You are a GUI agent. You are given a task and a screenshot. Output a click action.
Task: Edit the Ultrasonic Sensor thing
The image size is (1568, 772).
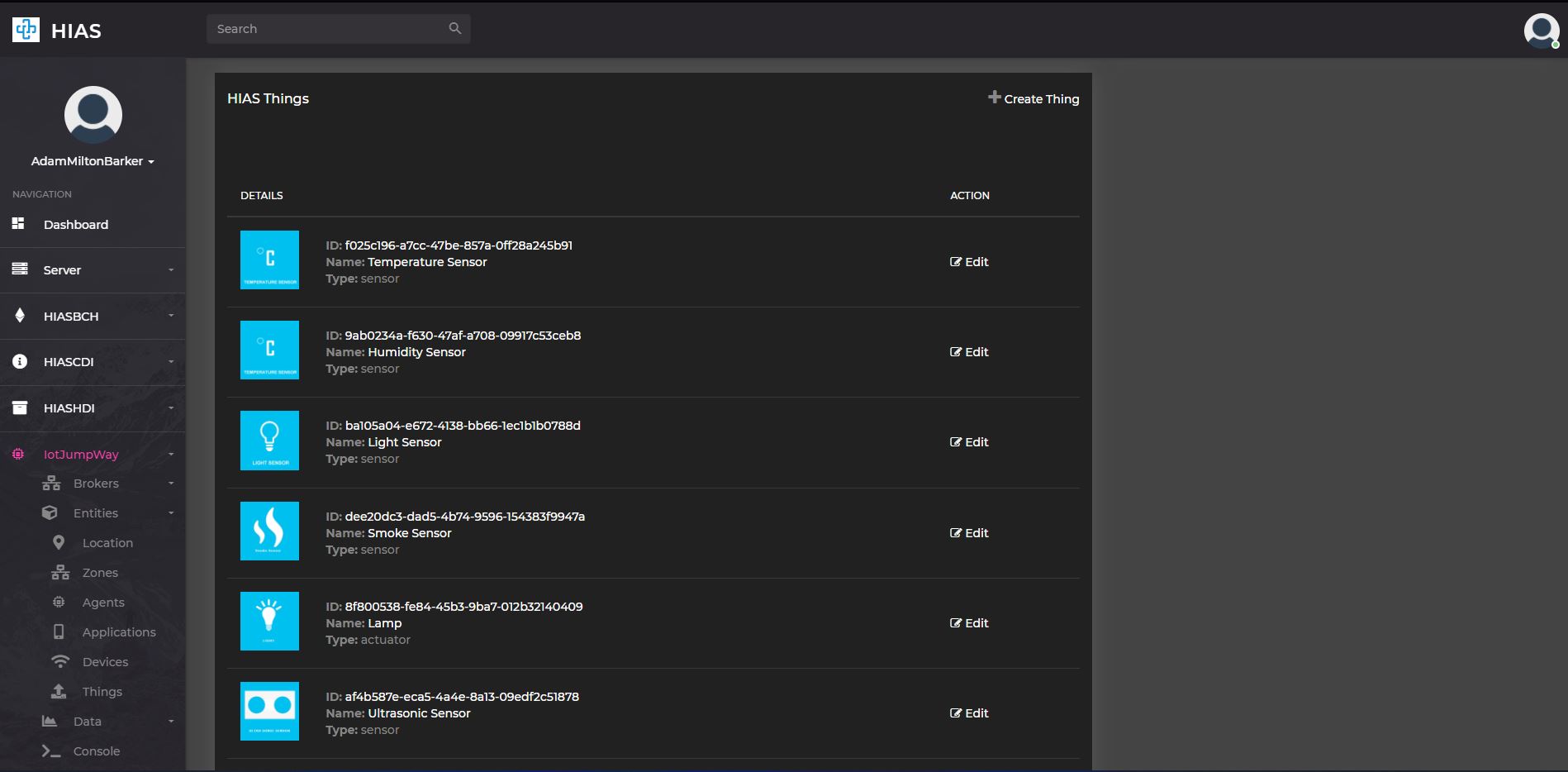point(969,712)
